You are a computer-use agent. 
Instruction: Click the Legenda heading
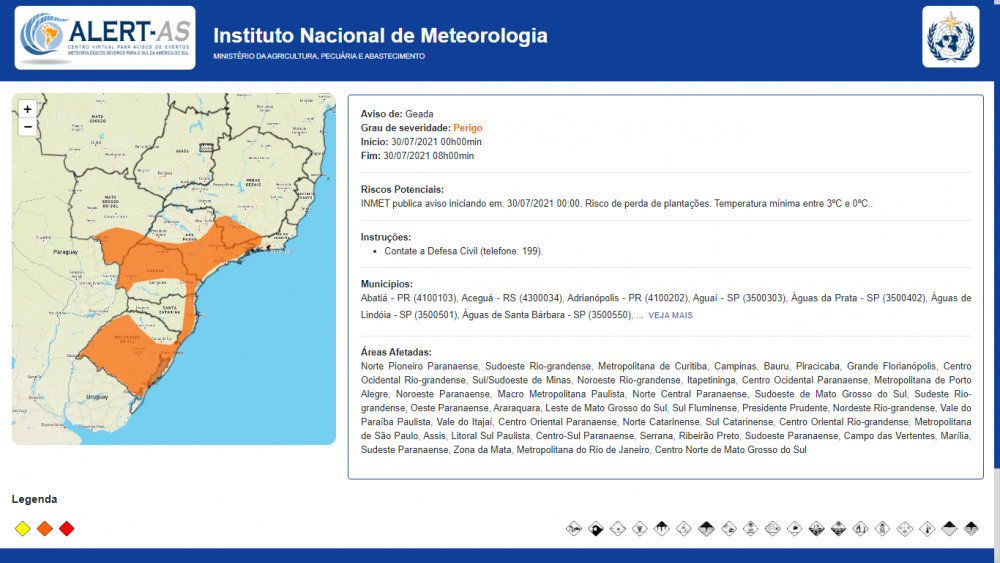point(34,499)
